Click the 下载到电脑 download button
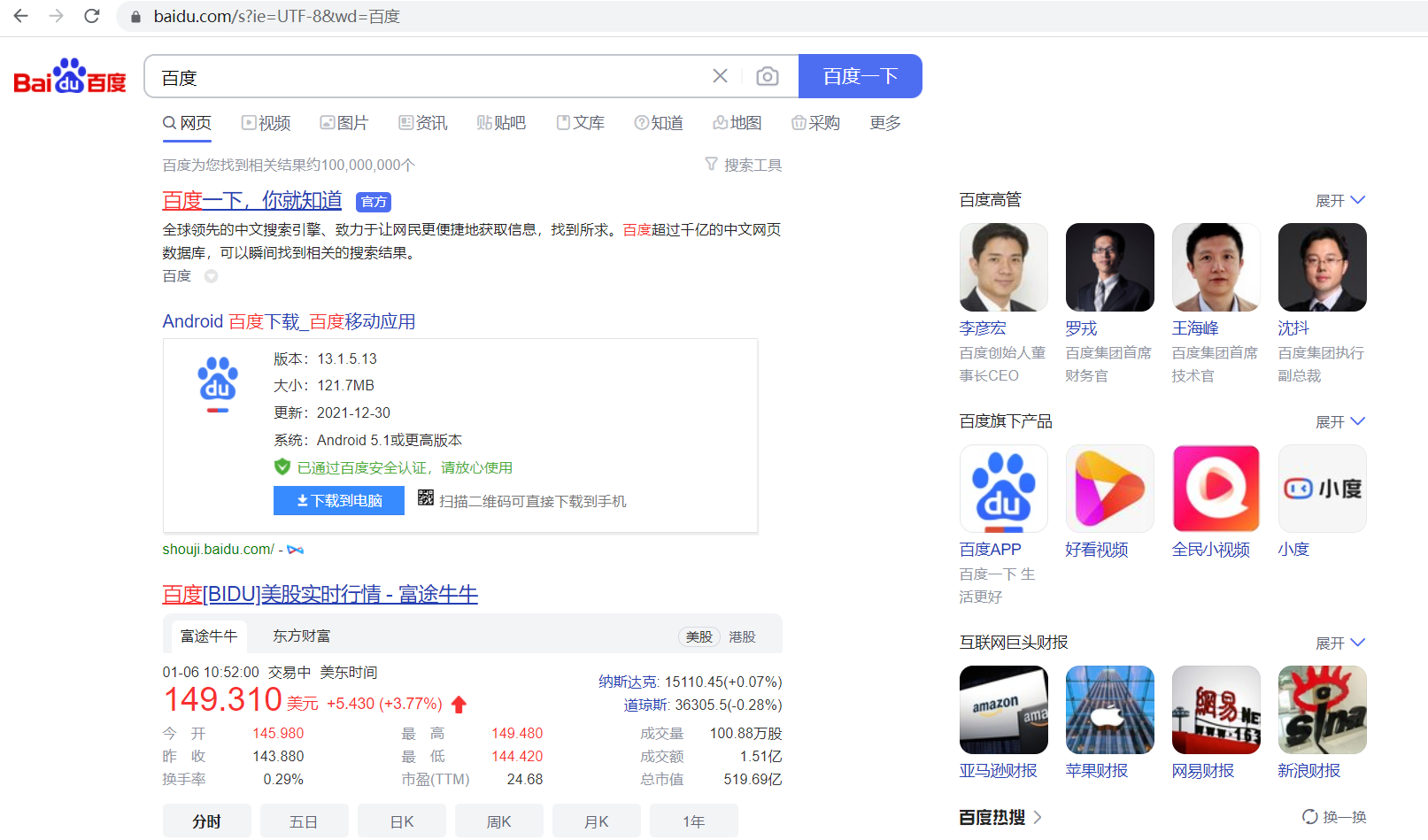This screenshot has height=840, width=1428. (338, 501)
